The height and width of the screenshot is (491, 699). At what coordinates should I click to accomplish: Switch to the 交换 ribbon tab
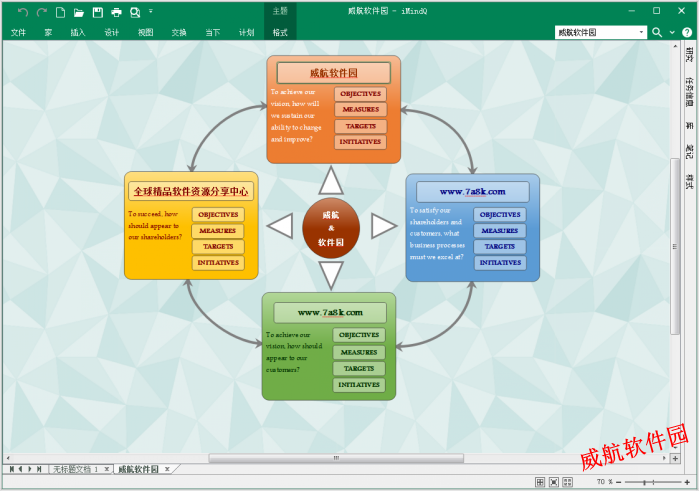click(179, 32)
